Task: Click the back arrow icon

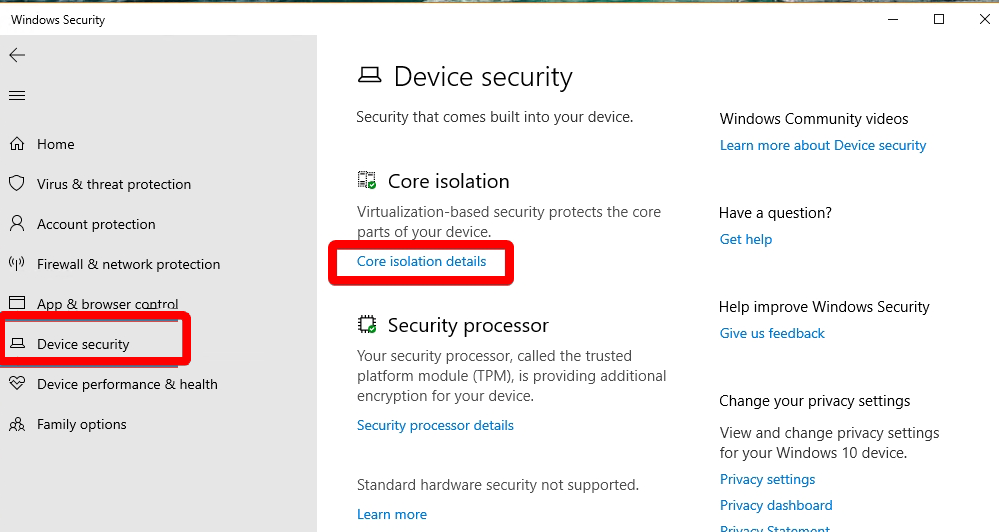Action: click(x=17, y=55)
